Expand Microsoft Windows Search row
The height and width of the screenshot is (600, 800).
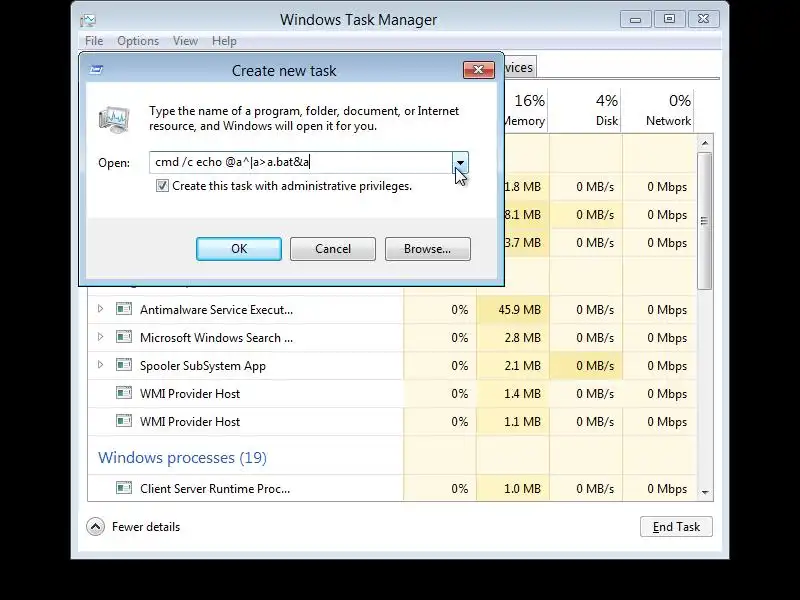tap(101, 337)
